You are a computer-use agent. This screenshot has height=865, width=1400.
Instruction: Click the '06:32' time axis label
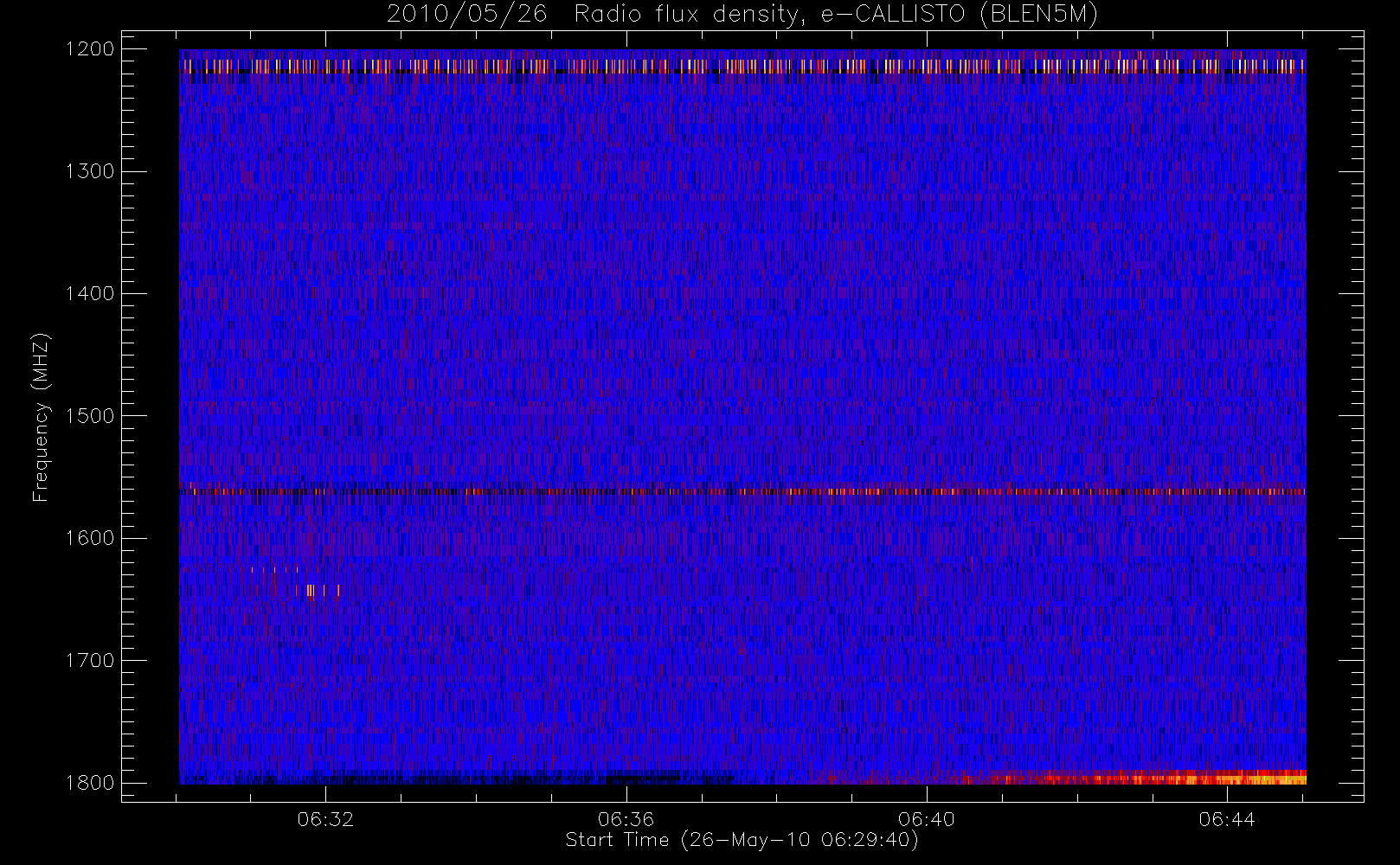tap(325, 819)
